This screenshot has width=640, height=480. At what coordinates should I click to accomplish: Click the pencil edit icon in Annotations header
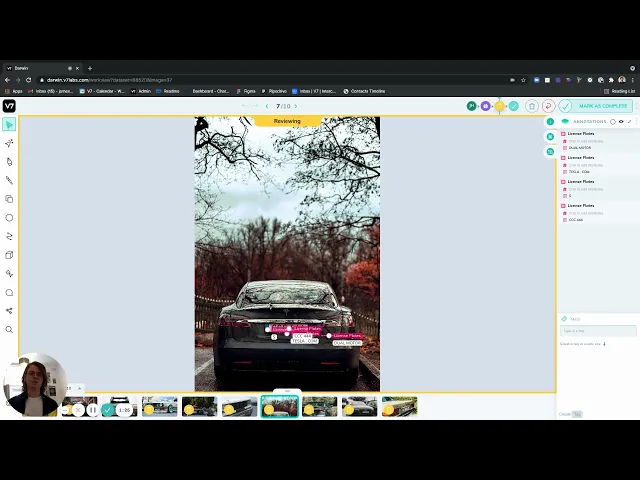[629, 122]
